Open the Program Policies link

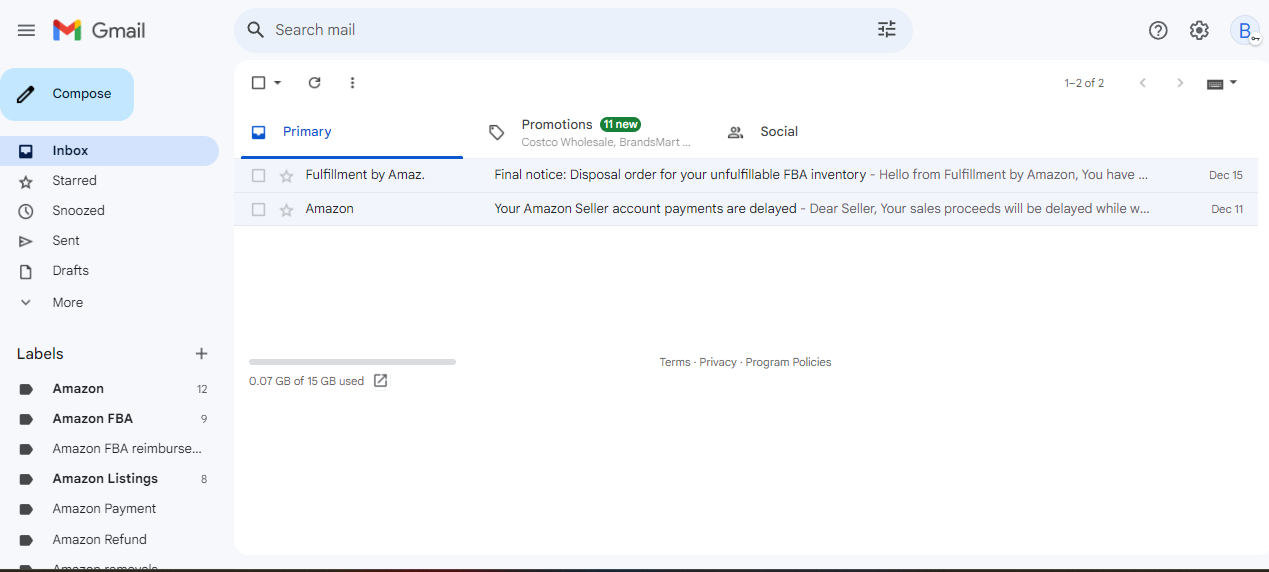pos(788,362)
